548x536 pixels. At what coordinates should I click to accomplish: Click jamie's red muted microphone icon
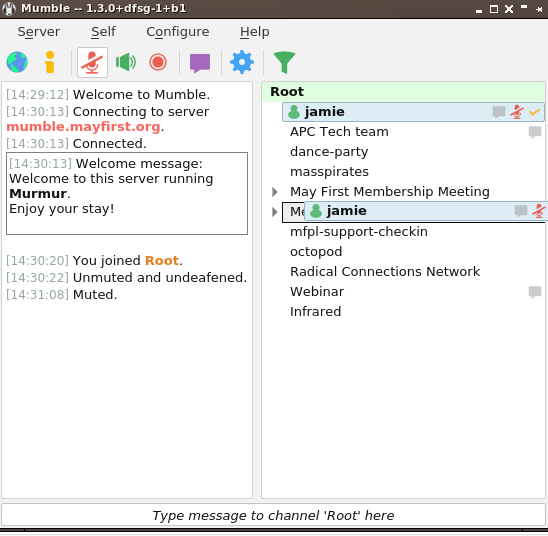click(x=517, y=112)
